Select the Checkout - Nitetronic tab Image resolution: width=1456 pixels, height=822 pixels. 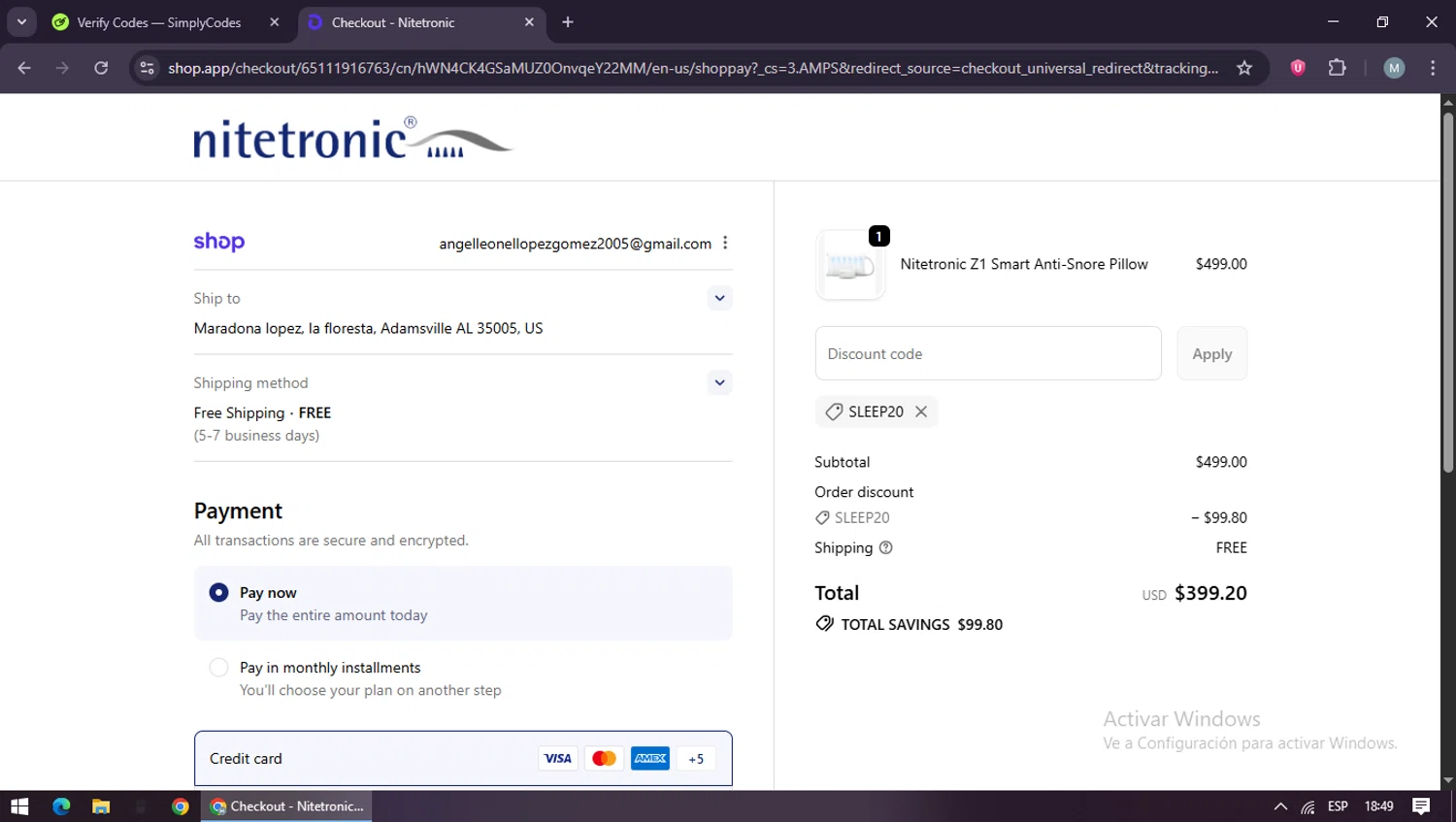coord(420,22)
